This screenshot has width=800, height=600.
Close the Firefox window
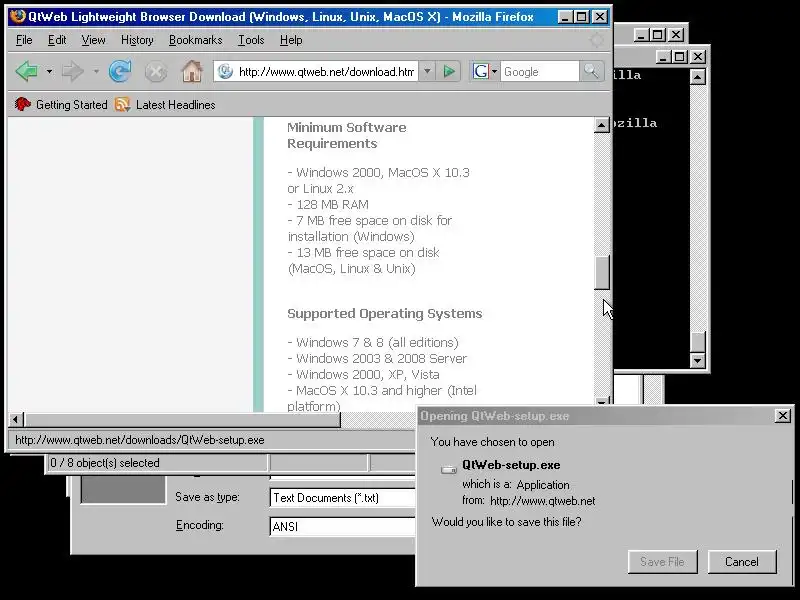pos(600,17)
